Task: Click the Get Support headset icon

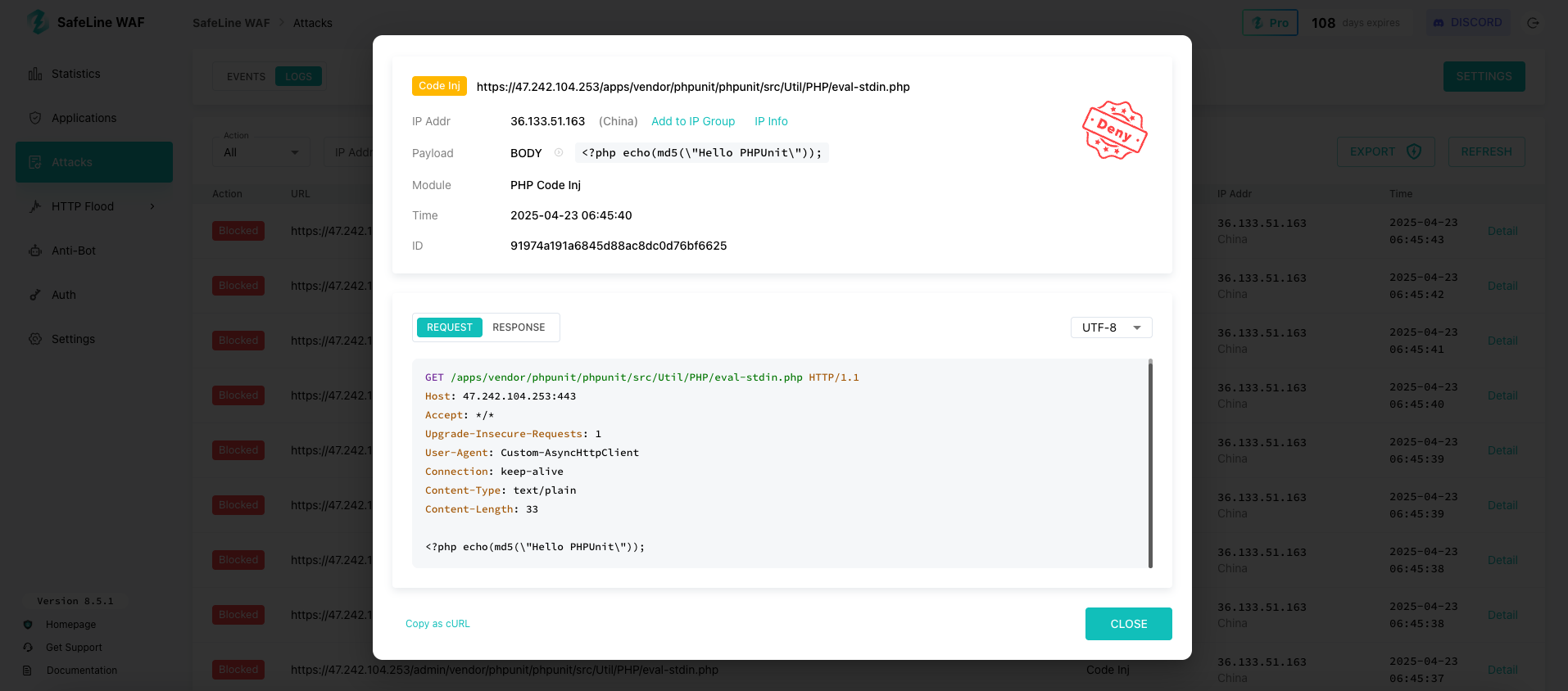Action: click(28, 648)
